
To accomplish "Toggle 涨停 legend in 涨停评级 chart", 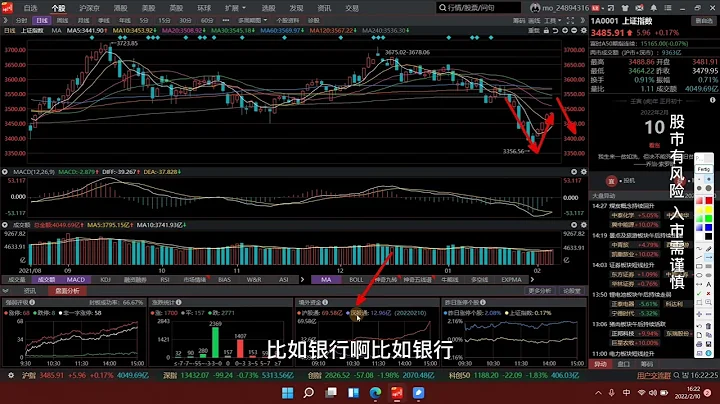I will pos(17,313).
